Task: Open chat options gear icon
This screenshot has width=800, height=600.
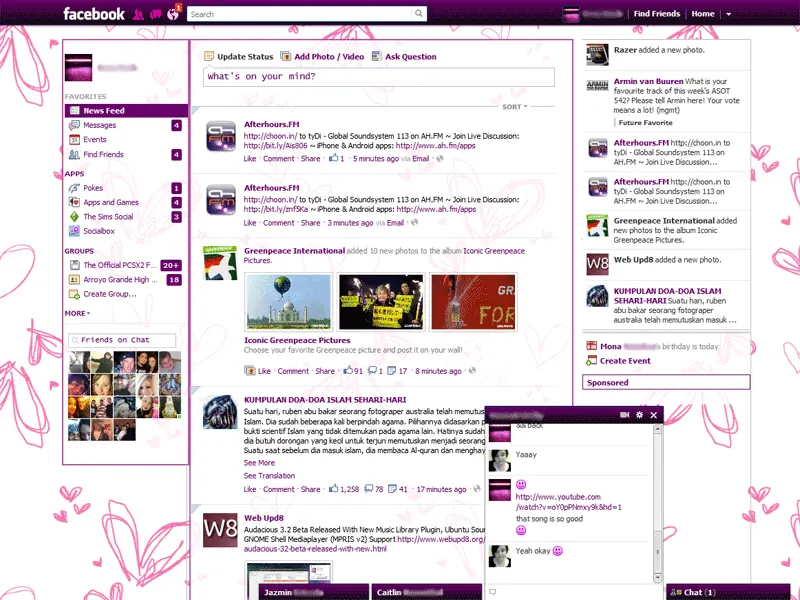Action: 639,415
